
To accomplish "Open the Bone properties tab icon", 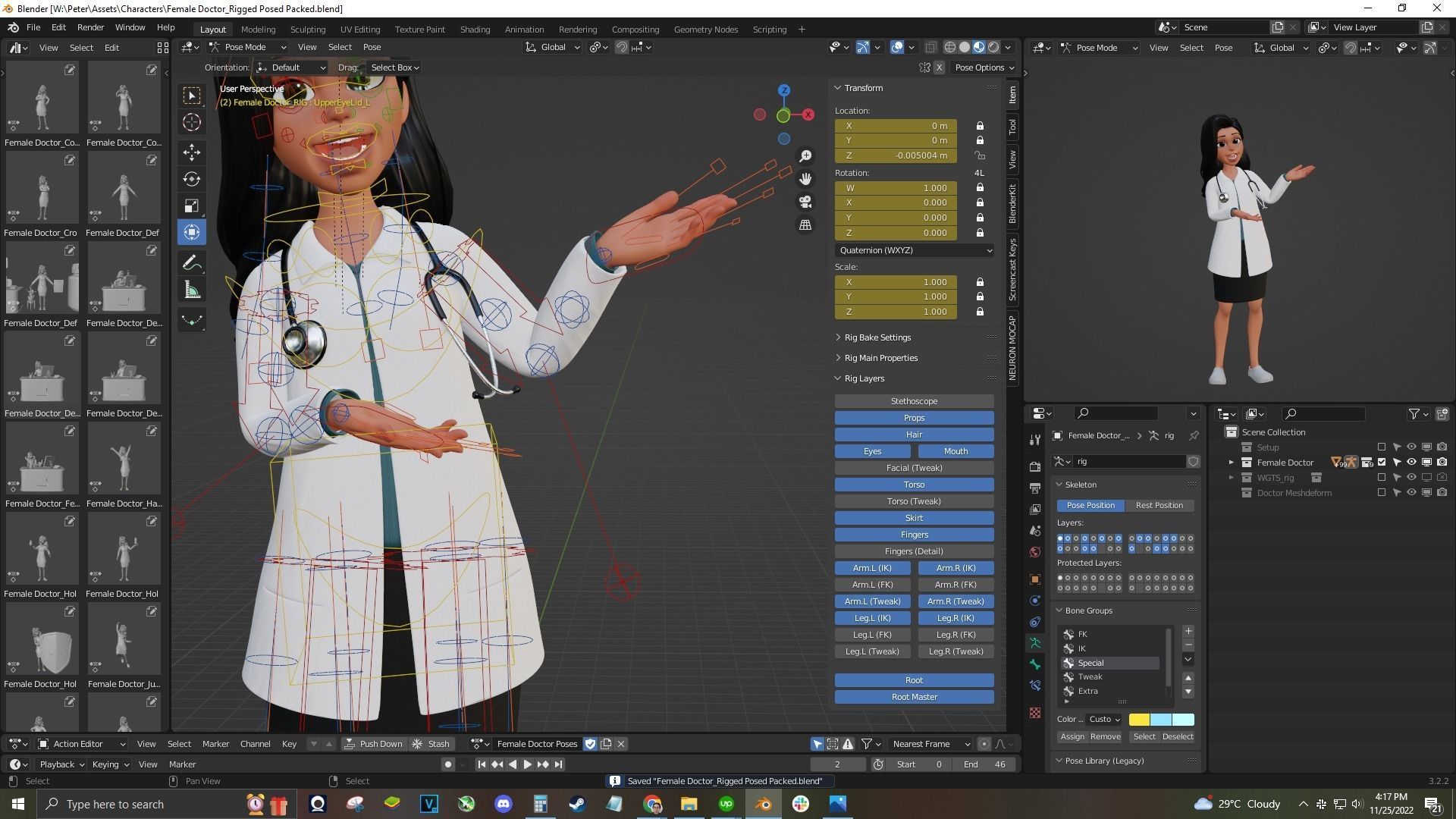I will 1035,664.
